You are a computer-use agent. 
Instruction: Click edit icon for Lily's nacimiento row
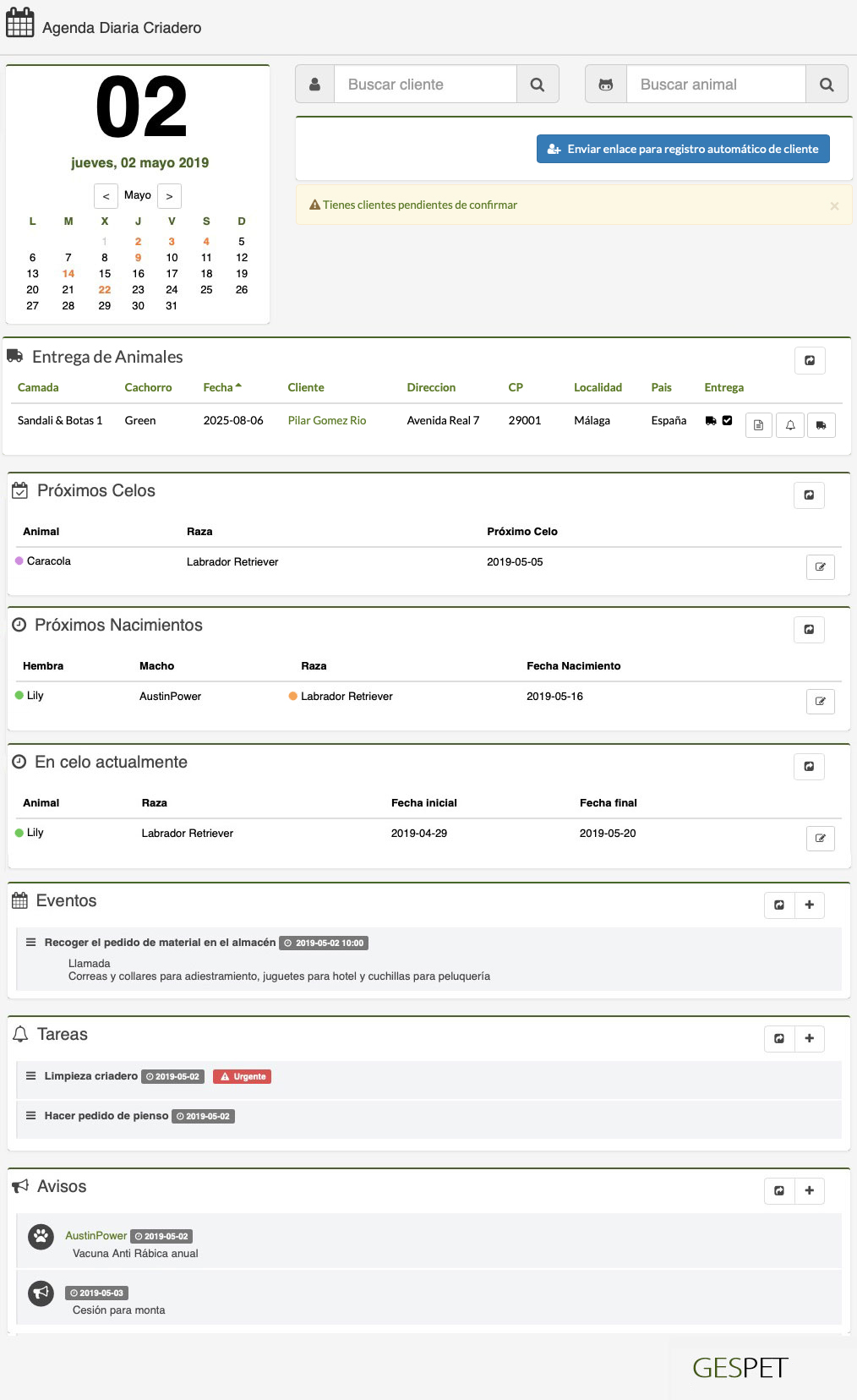(x=820, y=702)
